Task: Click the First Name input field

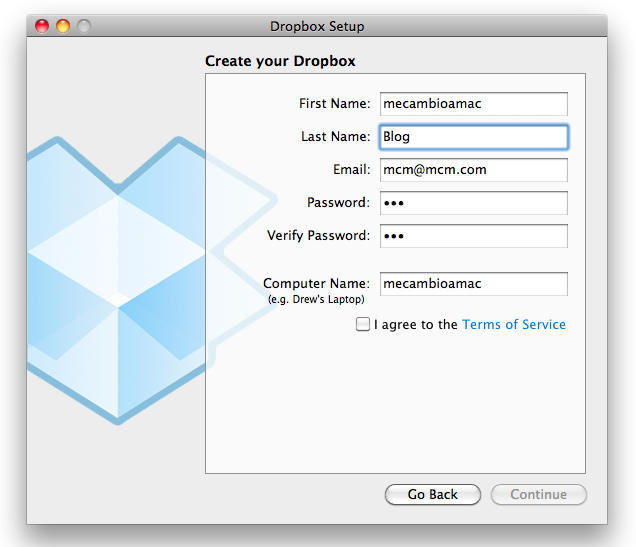Action: 473,104
